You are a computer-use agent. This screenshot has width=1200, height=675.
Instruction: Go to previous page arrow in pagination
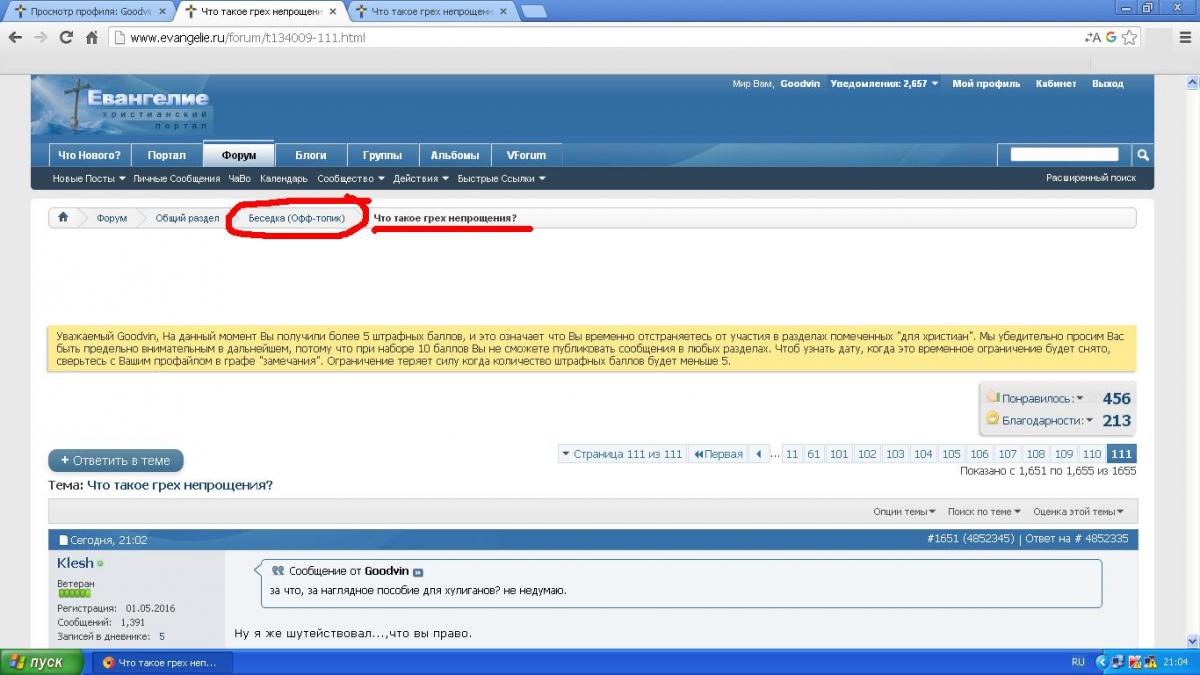click(x=760, y=454)
